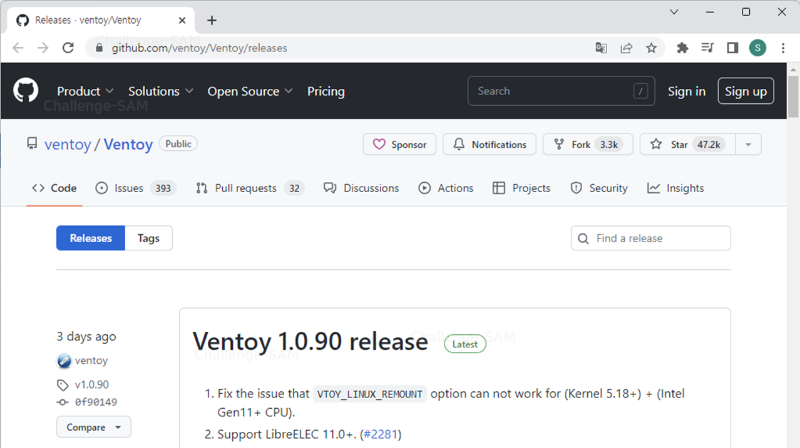
Task: Switch to the Security tab
Action: tap(599, 188)
